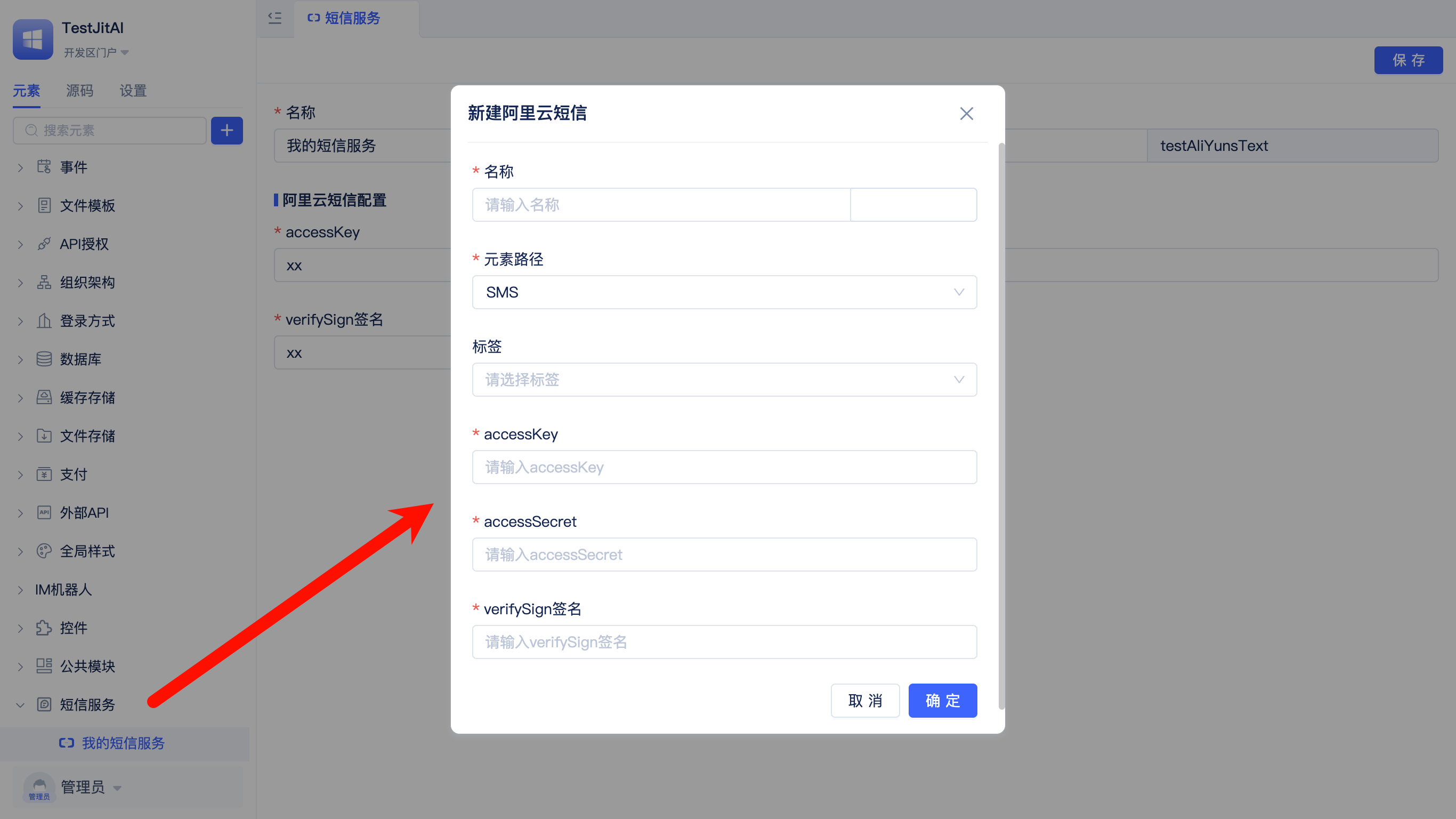Click the 请输入accessSecret input field
The image size is (1456, 819).
(725, 555)
